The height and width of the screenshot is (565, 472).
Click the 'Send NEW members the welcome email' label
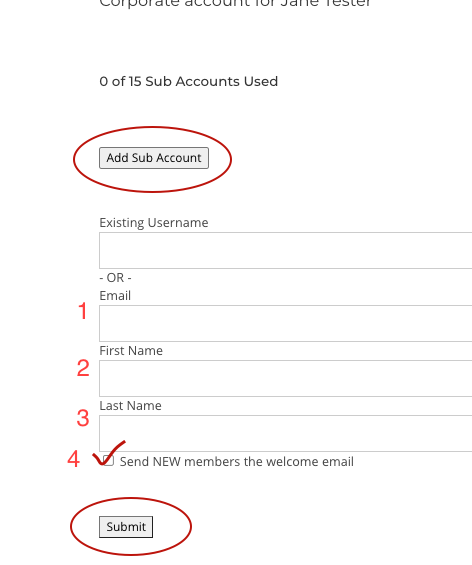tap(237, 462)
